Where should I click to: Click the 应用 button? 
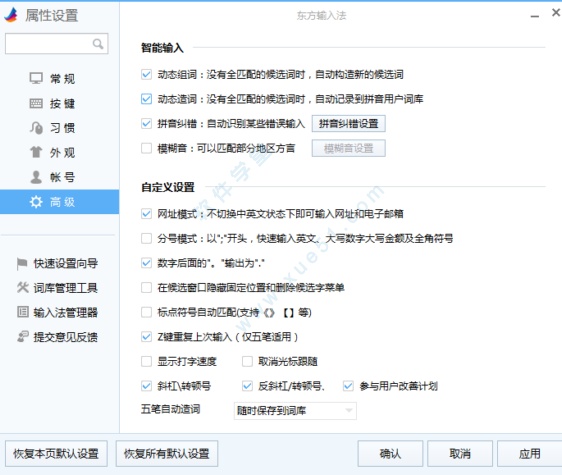click(x=529, y=453)
